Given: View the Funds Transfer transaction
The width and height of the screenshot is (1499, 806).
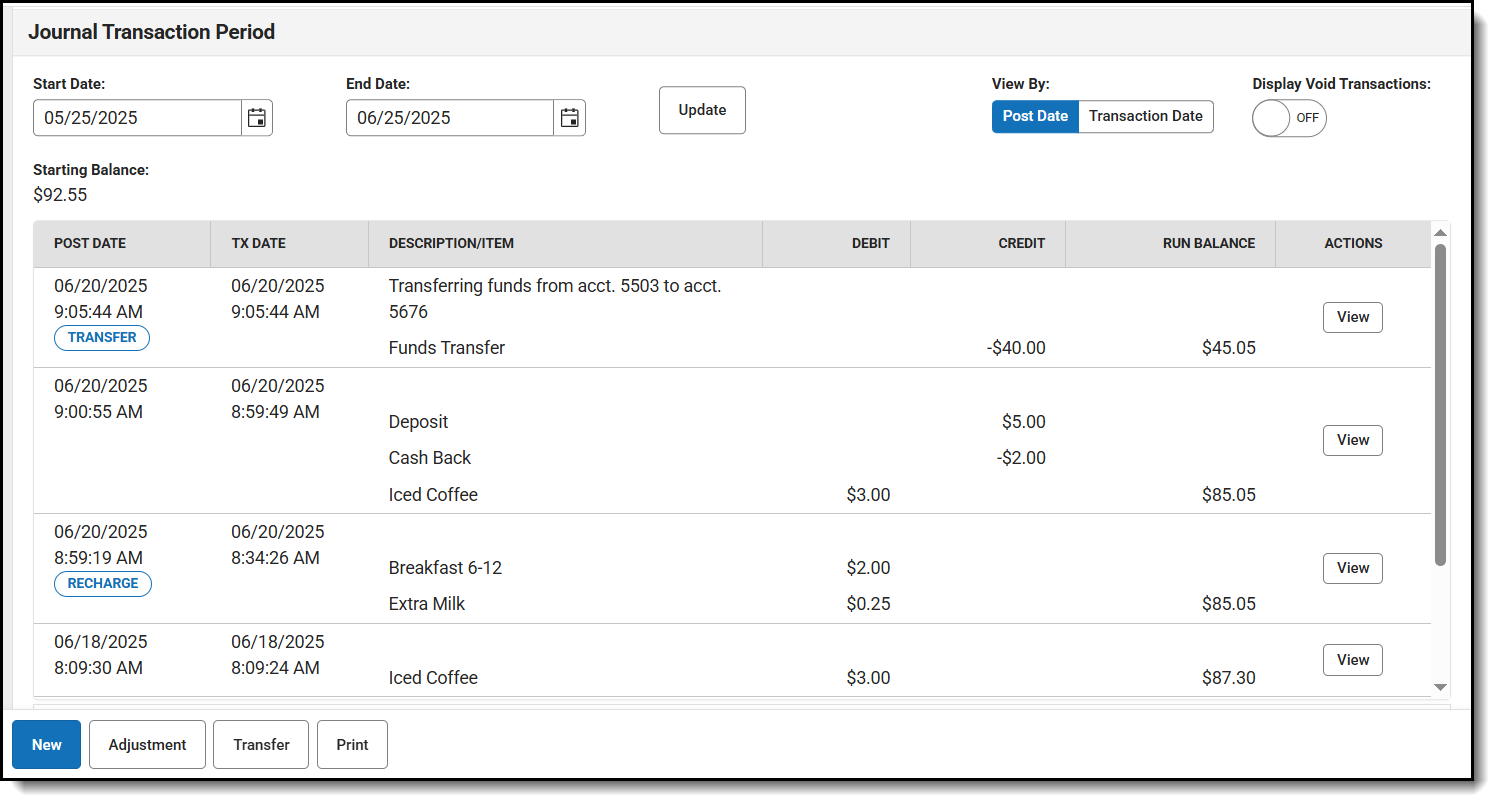Looking at the screenshot, I should pos(1352,317).
